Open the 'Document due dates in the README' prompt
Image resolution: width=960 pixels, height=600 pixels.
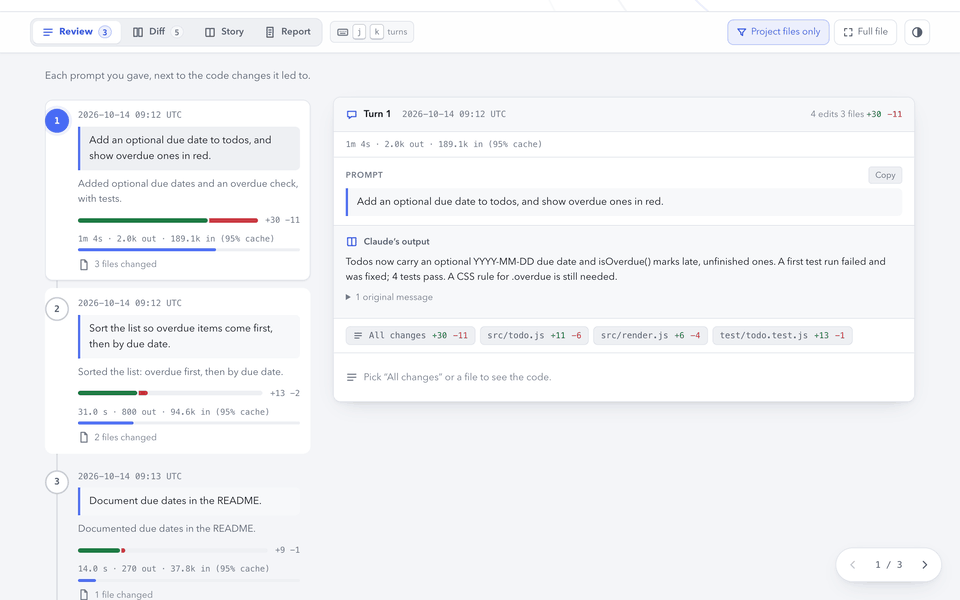pyautogui.click(x=189, y=501)
